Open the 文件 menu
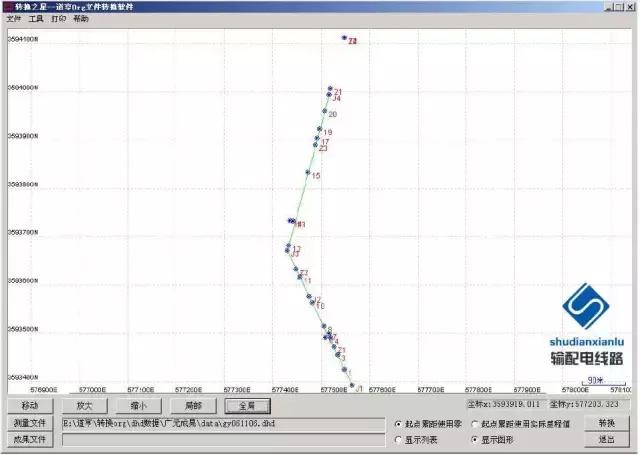Viewport: 640px width, 455px height. coord(13,19)
